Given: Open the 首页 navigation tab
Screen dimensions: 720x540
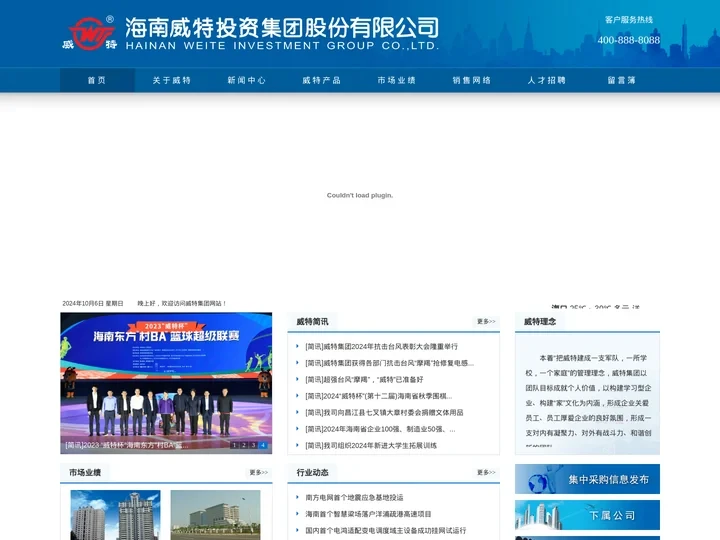Looking at the screenshot, I should coord(97,80).
